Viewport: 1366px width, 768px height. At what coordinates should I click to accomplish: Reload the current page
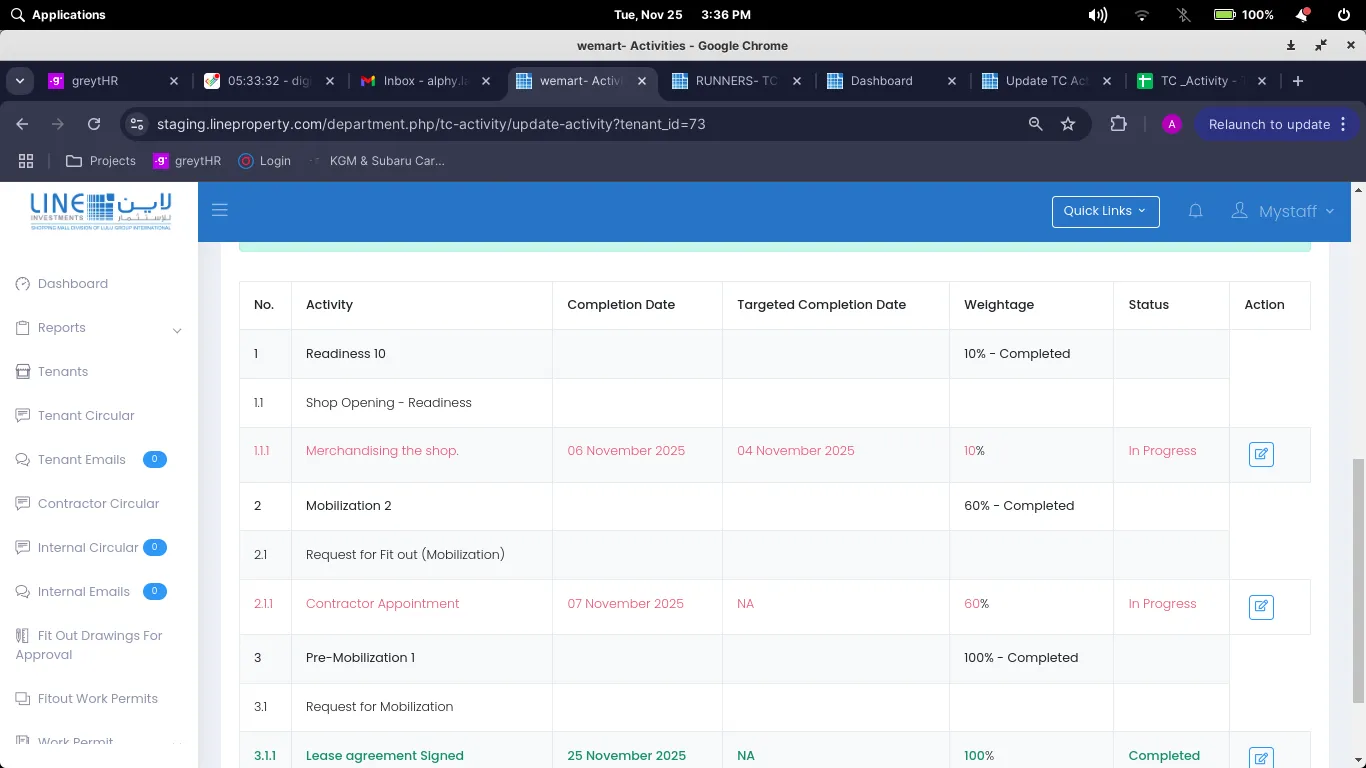tap(94, 124)
